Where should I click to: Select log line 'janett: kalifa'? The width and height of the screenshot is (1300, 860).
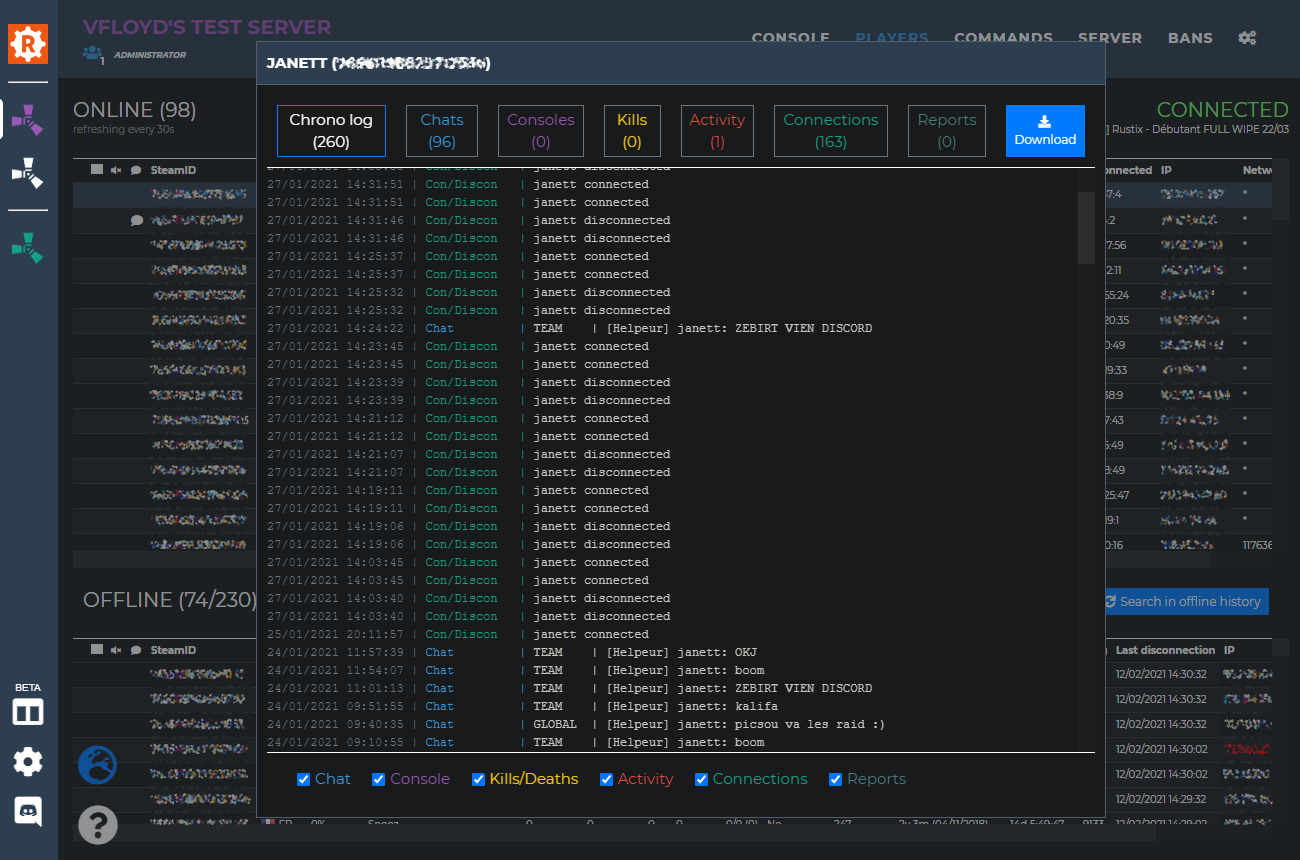click(x=680, y=706)
